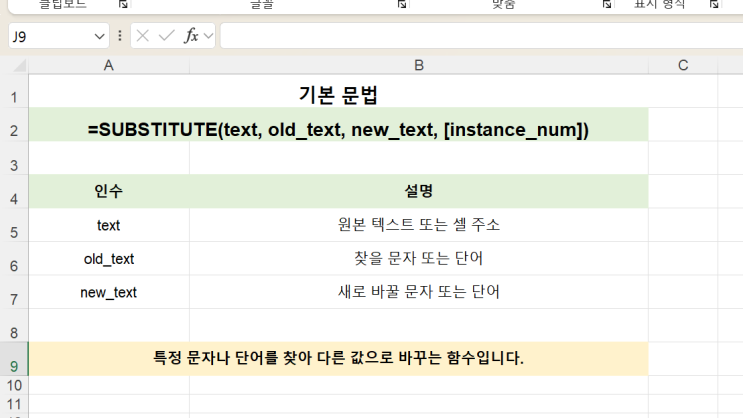Screen dimensions: 743x418
Task: Click the '설명' header cell
Action: pyautogui.click(x=419, y=191)
